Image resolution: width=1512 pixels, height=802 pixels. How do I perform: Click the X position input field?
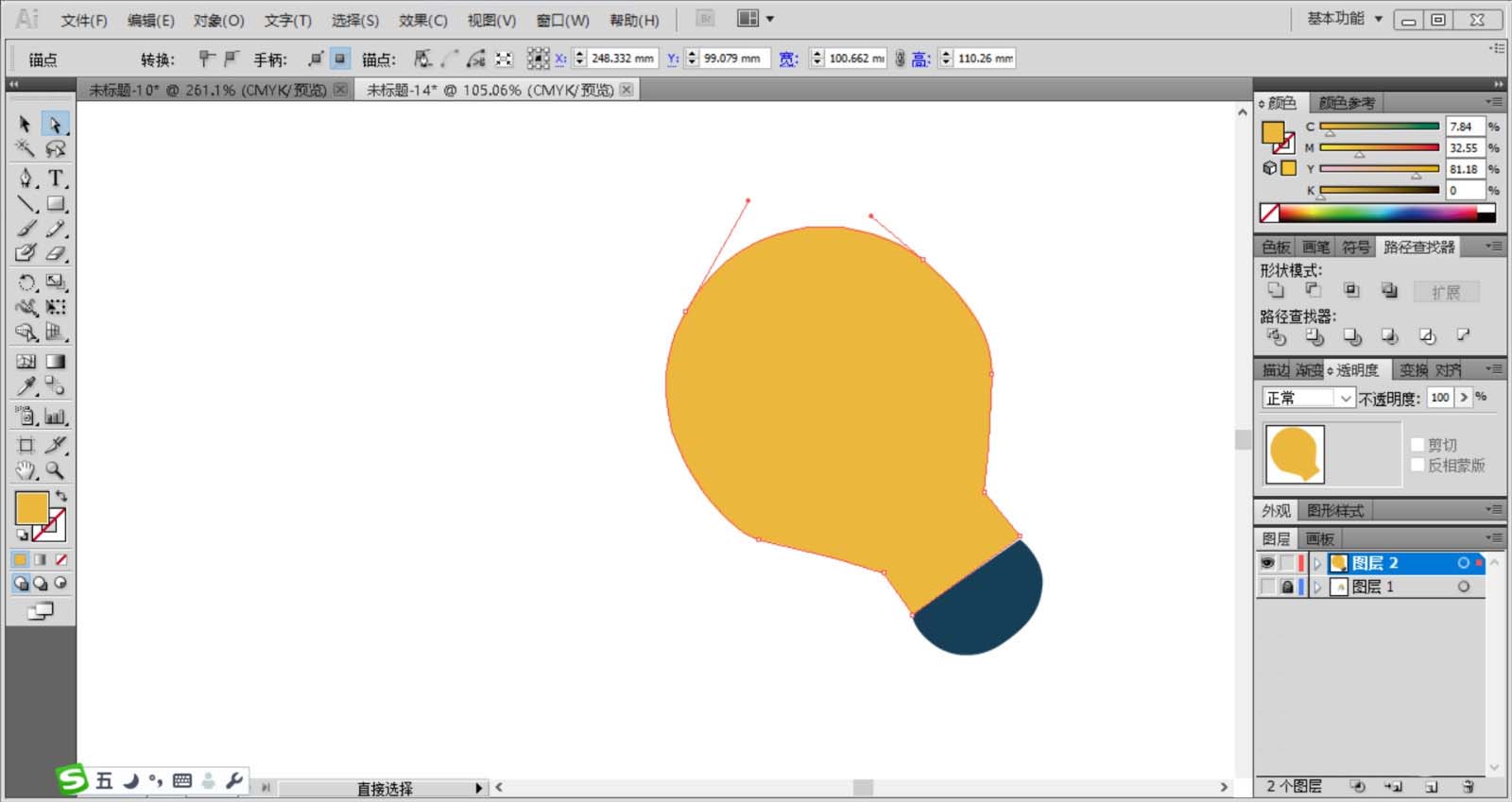tap(622, 59)
